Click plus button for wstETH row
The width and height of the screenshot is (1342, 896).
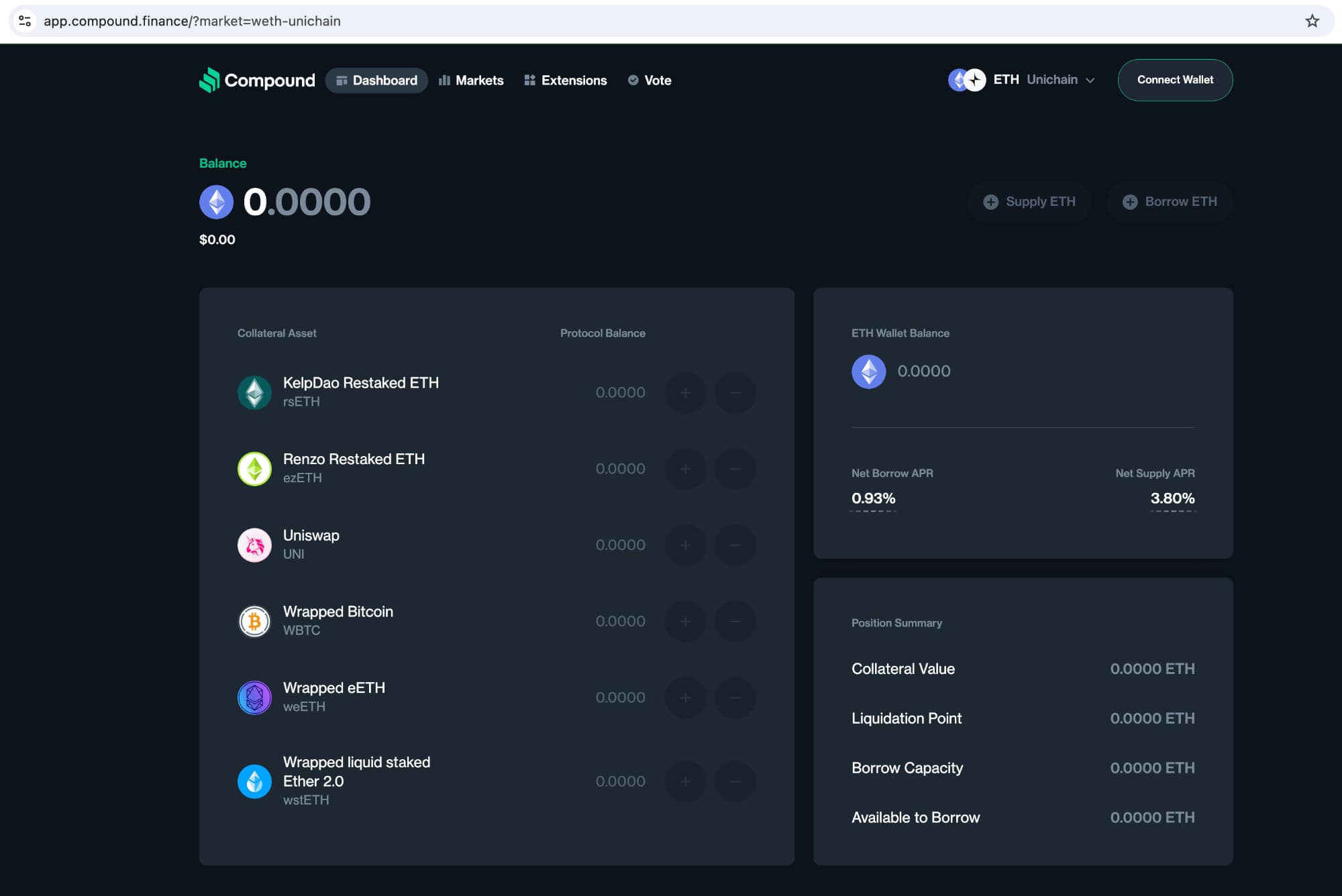pos(685,781)
